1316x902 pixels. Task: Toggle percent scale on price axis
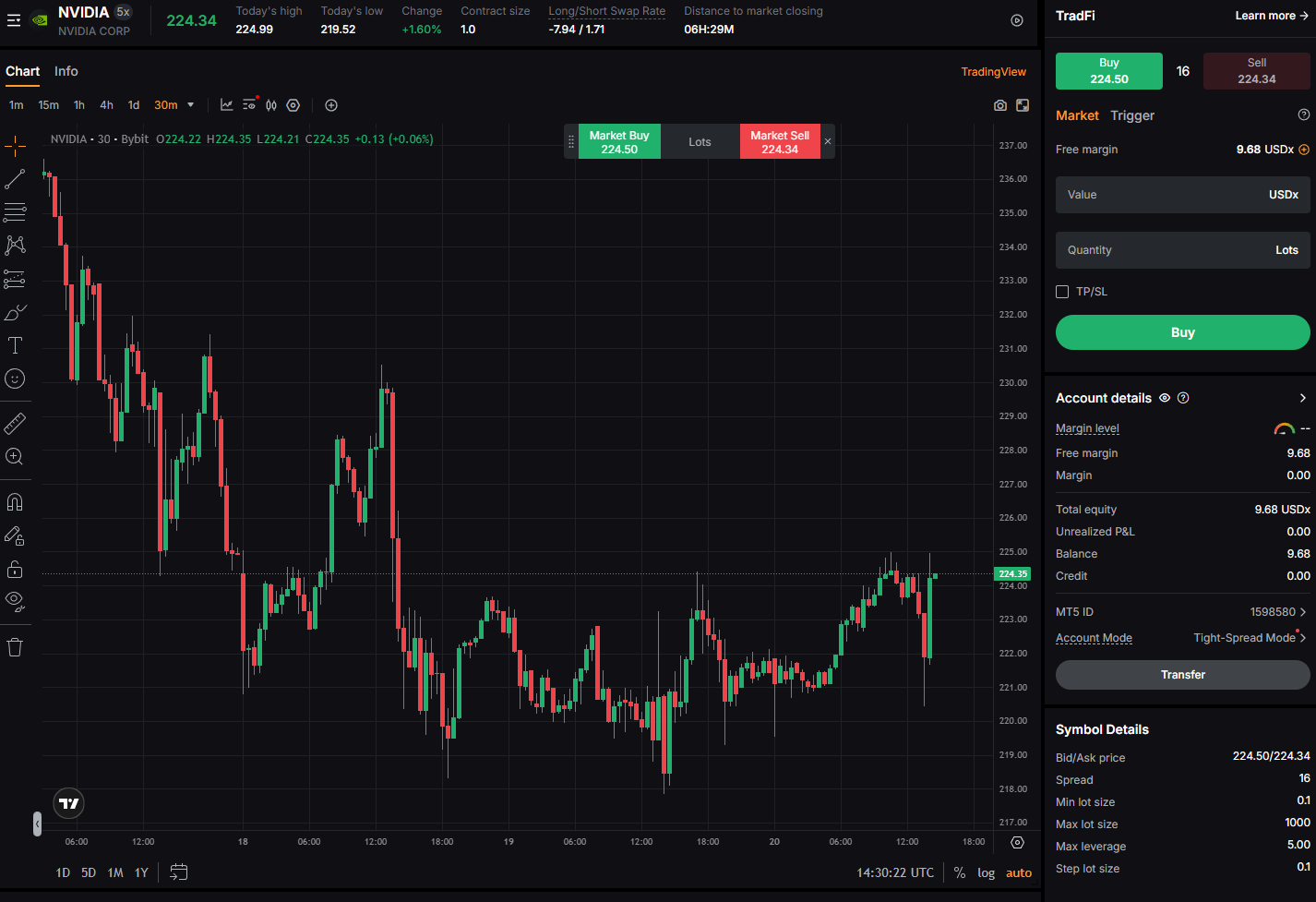point(960,872)
